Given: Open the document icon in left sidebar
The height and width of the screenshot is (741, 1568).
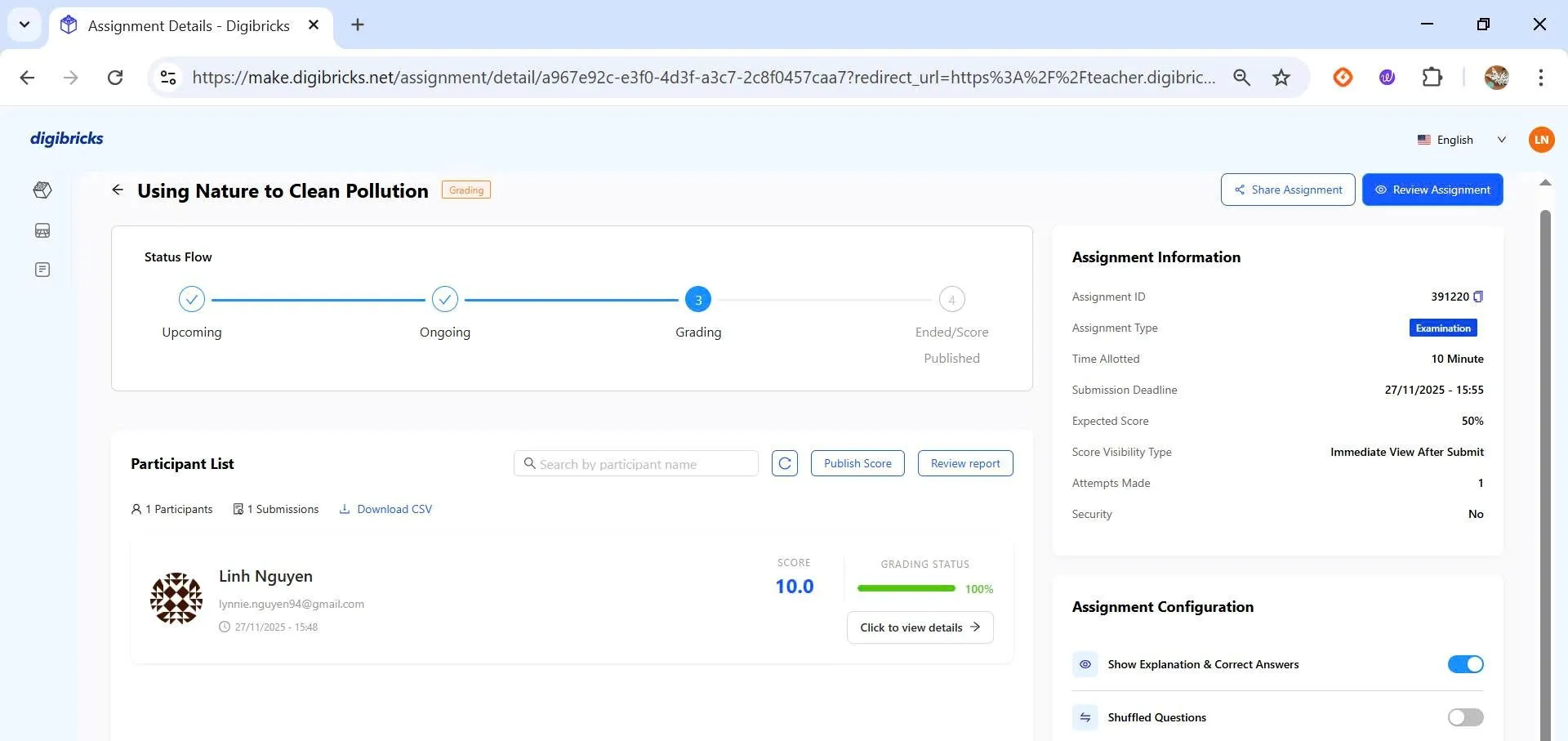Looking at the screenshot, I should tap(42, 270).
